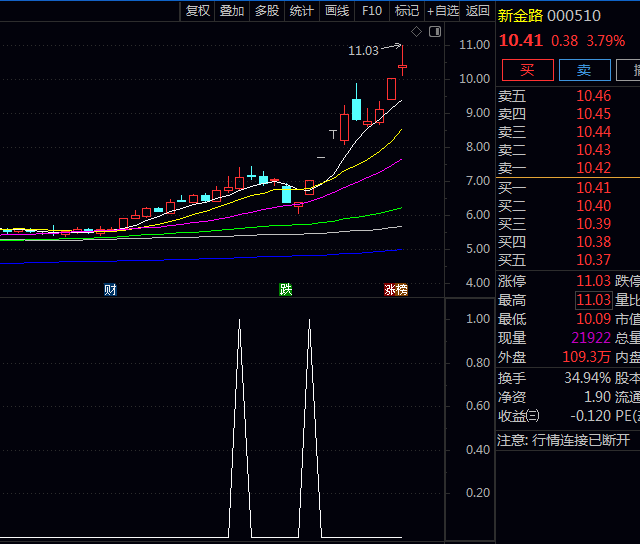
Task: Open the 多股 multi-stock view
Action: (x=266, y=11)
